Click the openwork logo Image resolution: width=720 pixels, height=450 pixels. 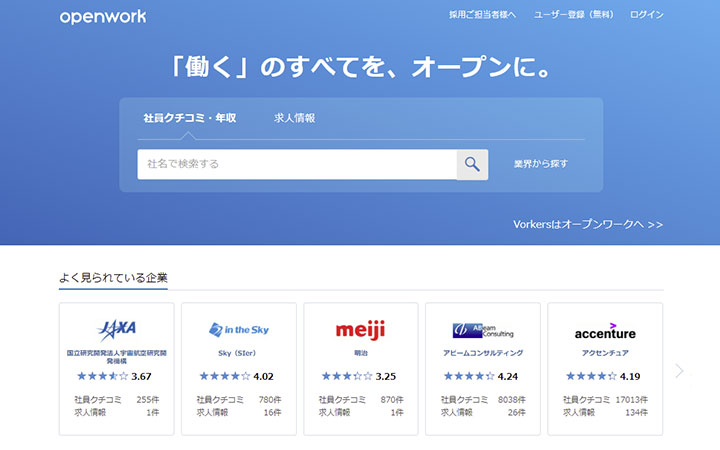[x=102, y=16]
